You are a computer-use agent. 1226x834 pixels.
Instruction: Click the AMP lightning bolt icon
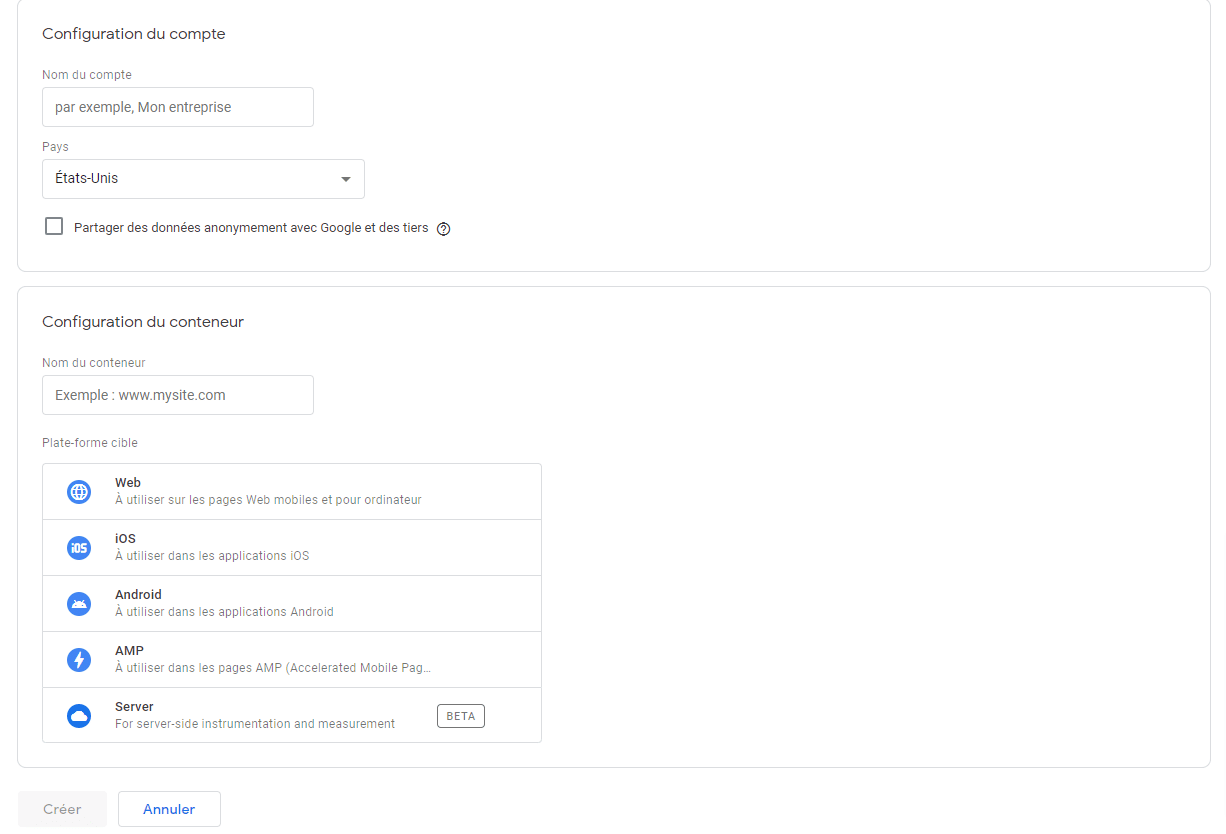78,660
